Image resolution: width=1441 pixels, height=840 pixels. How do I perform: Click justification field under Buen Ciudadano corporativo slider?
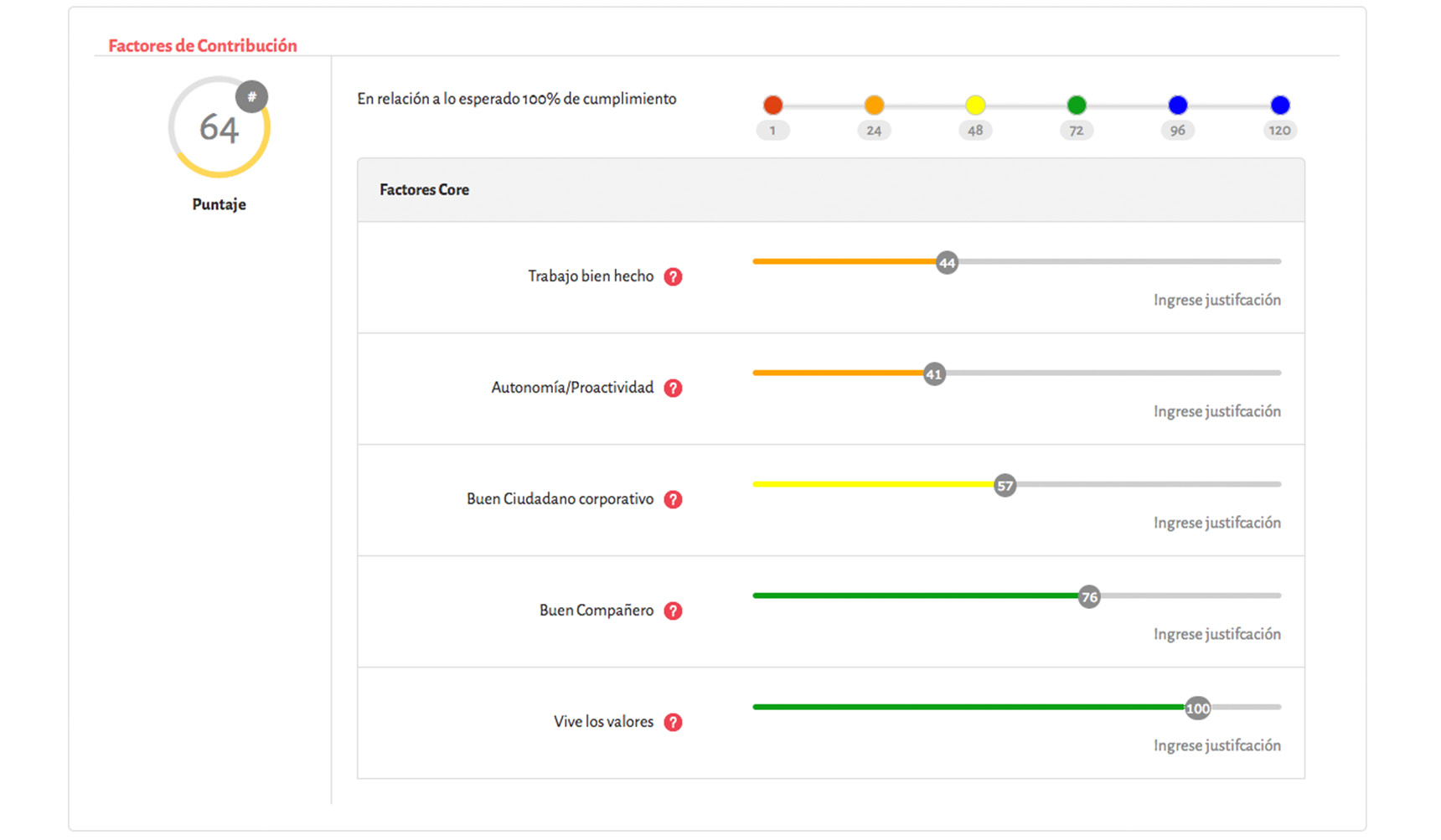[1216, 523]
